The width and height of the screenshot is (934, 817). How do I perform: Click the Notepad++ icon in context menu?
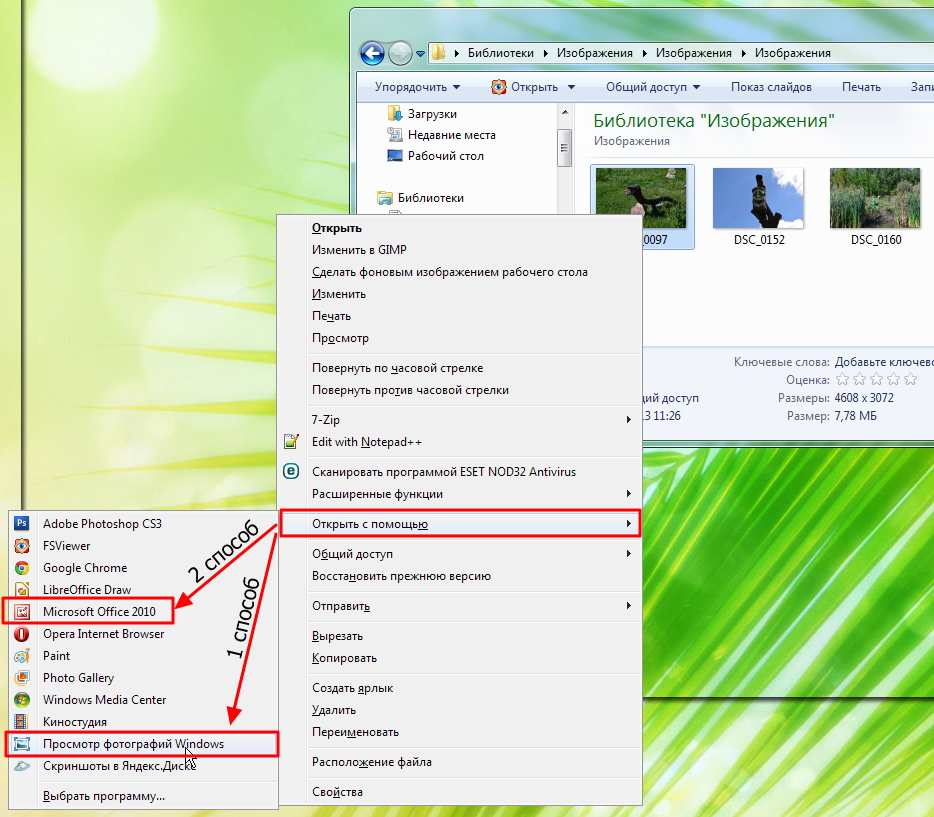tap(291, 441)
